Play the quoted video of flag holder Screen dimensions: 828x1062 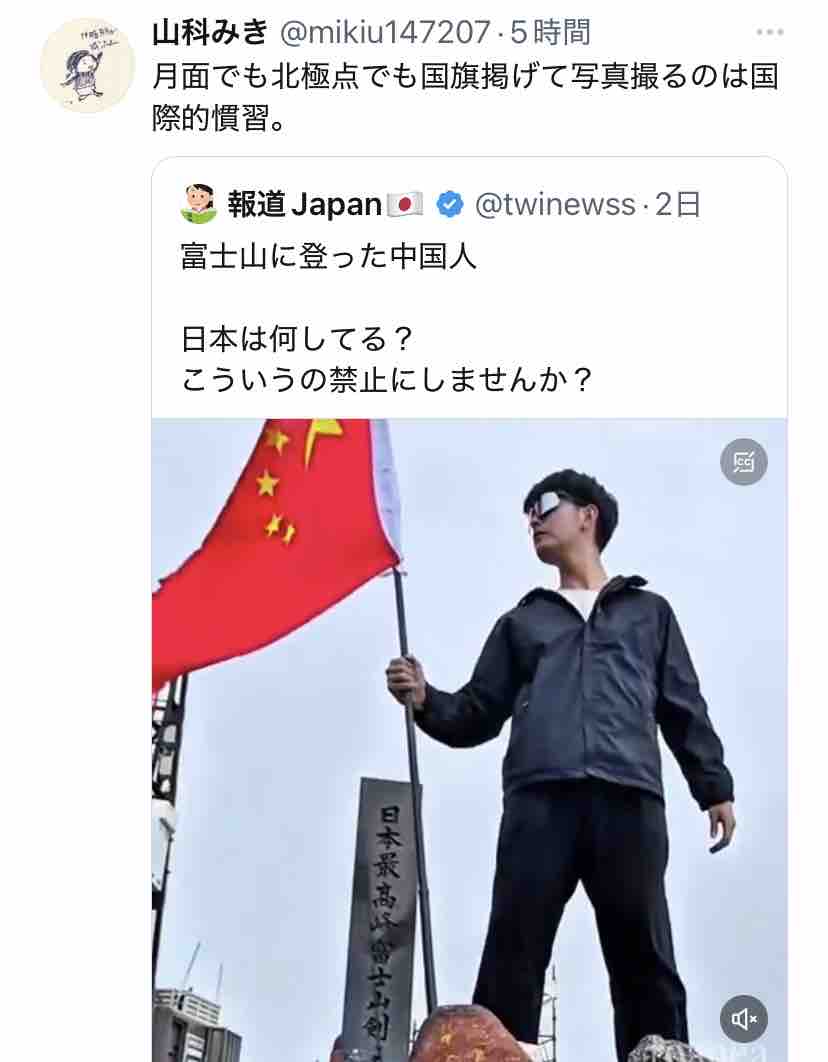pos(469,740)
